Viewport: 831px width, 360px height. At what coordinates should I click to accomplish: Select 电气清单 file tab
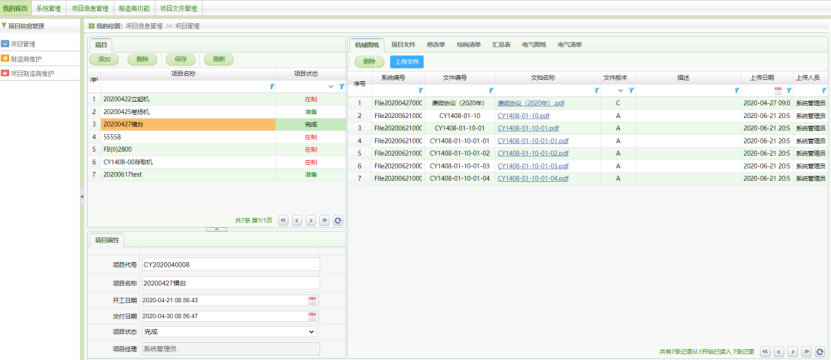pyautogui.click(x=570, y=45)
